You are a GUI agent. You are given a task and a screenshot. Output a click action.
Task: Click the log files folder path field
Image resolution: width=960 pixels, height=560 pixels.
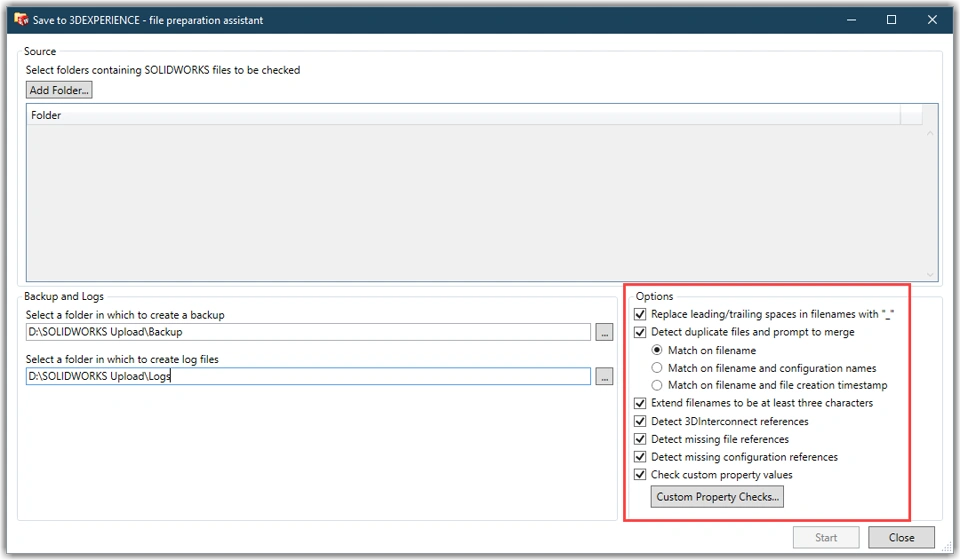308,376
